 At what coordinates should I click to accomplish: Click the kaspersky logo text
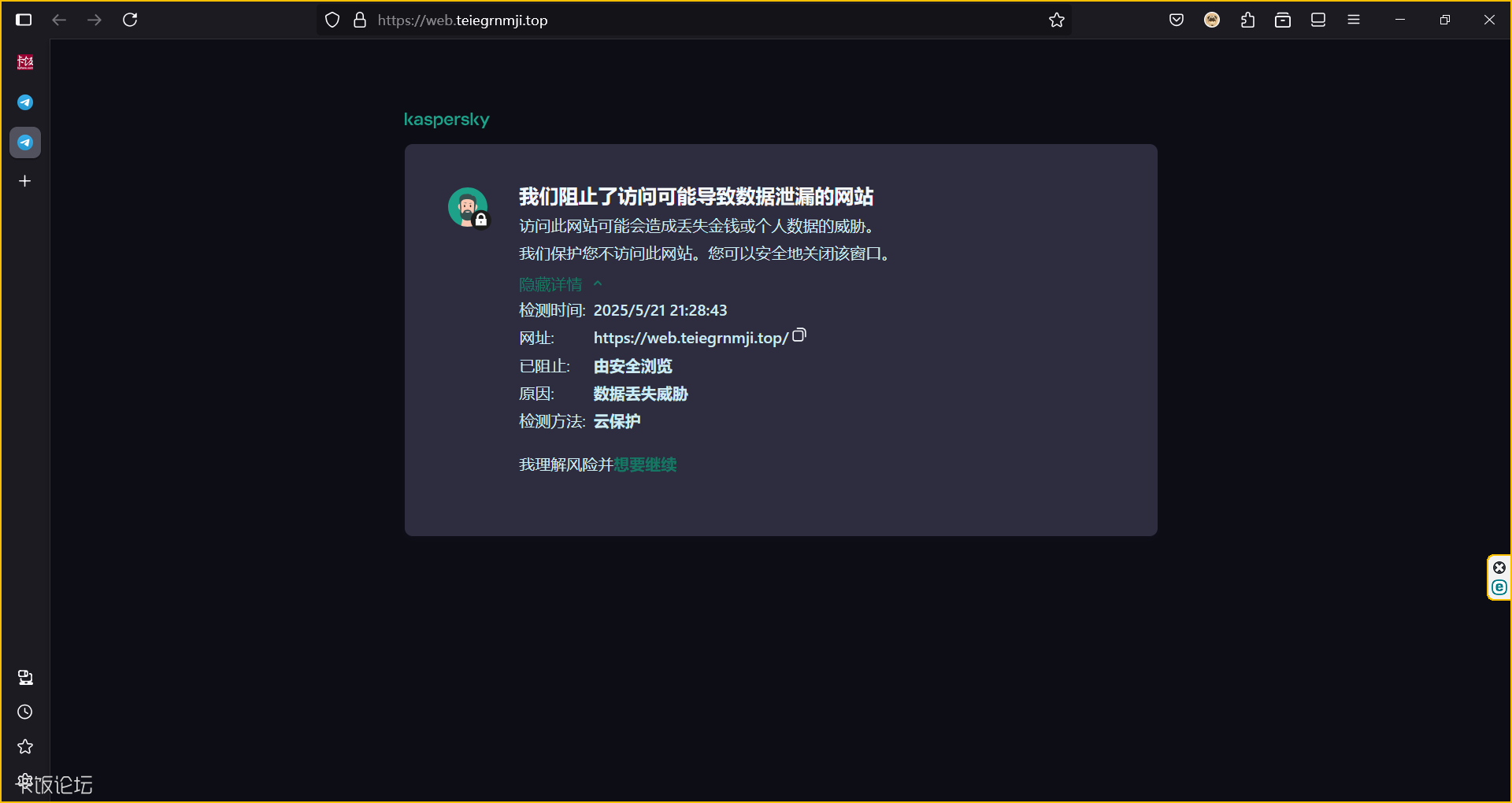(x=447, y=120)
